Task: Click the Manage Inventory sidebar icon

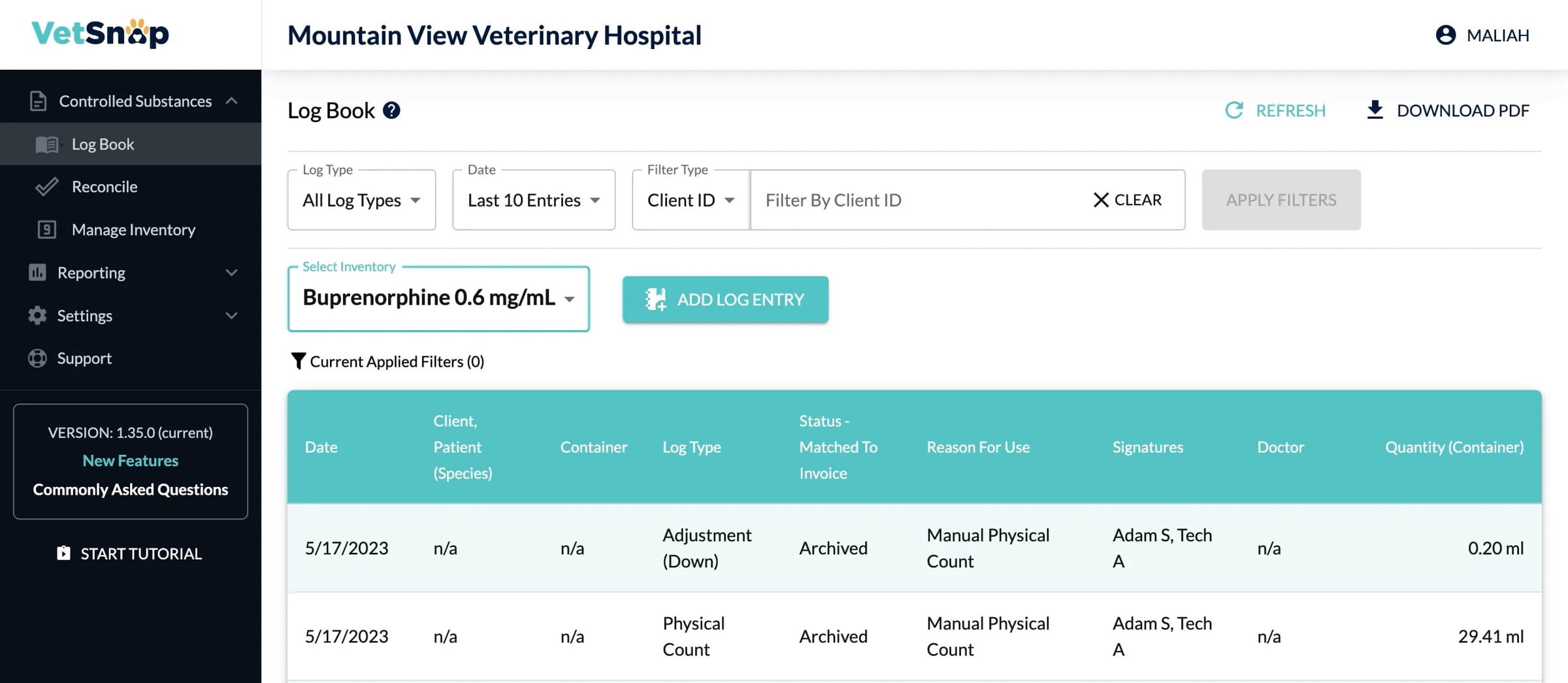Action: (x=46, y=229)
